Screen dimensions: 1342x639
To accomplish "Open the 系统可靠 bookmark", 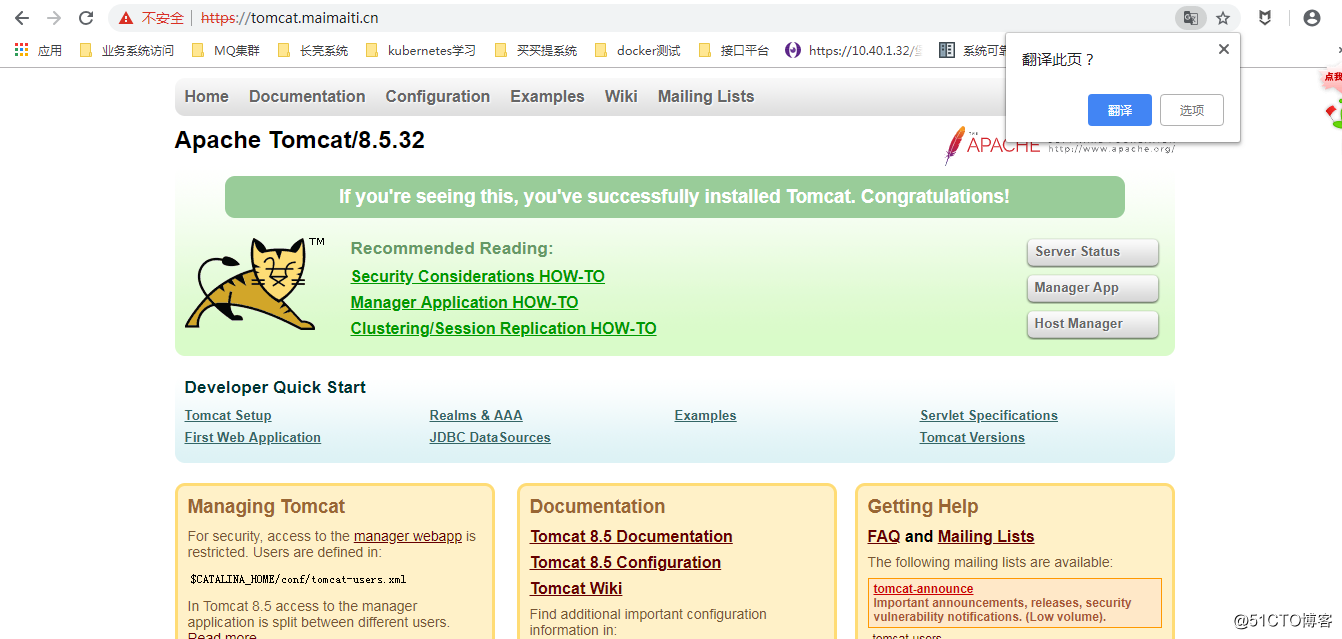I will [974, 50].
